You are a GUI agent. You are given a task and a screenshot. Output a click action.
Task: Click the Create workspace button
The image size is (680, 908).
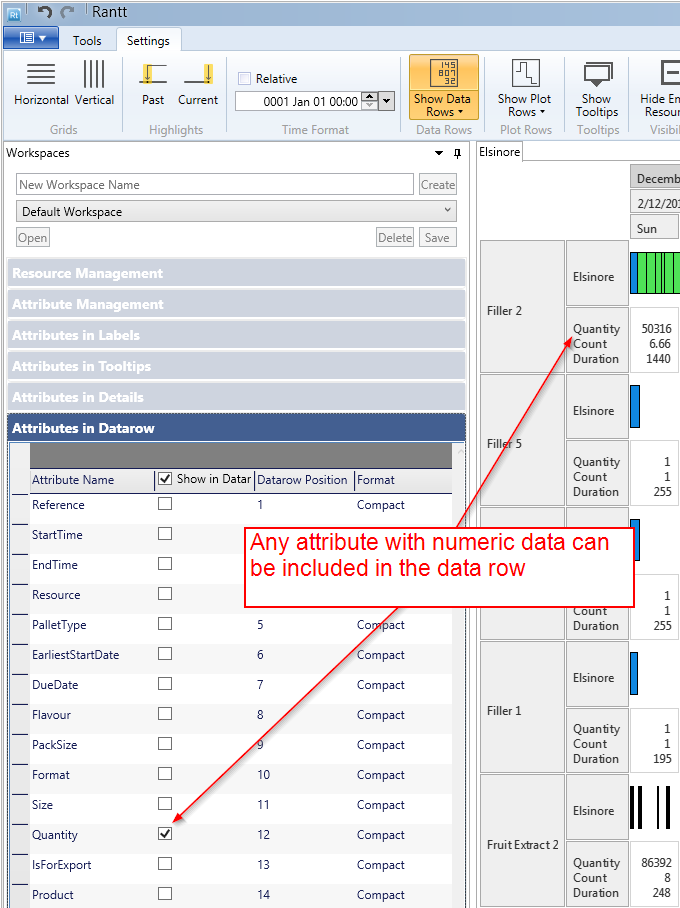[x=437, y=185]
